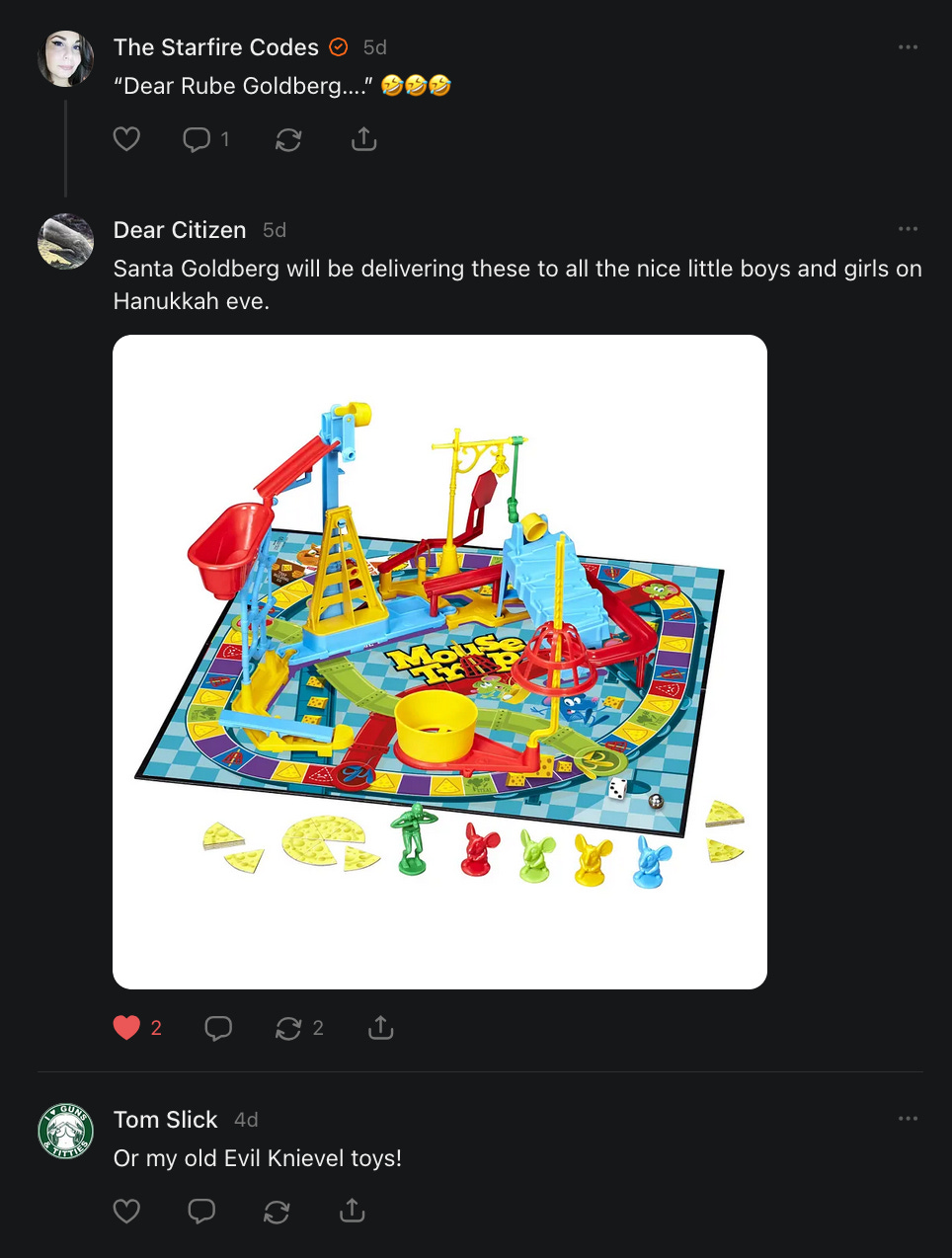Reply to Tom Slick's comment
The width and height of the screenshot is (952, 1258).
(x=201, y=1211)
